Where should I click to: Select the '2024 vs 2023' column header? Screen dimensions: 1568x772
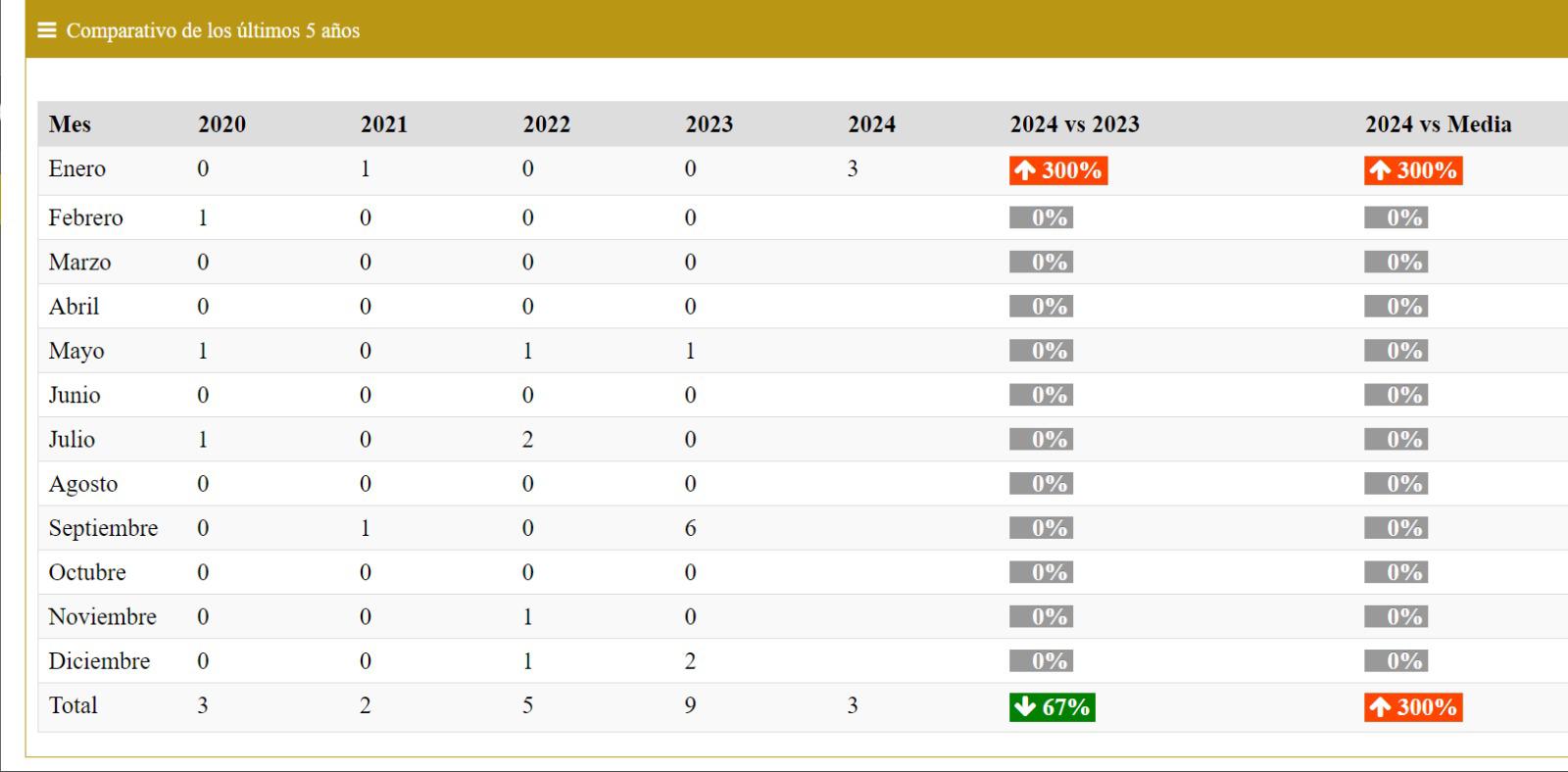pos(1074,124)
